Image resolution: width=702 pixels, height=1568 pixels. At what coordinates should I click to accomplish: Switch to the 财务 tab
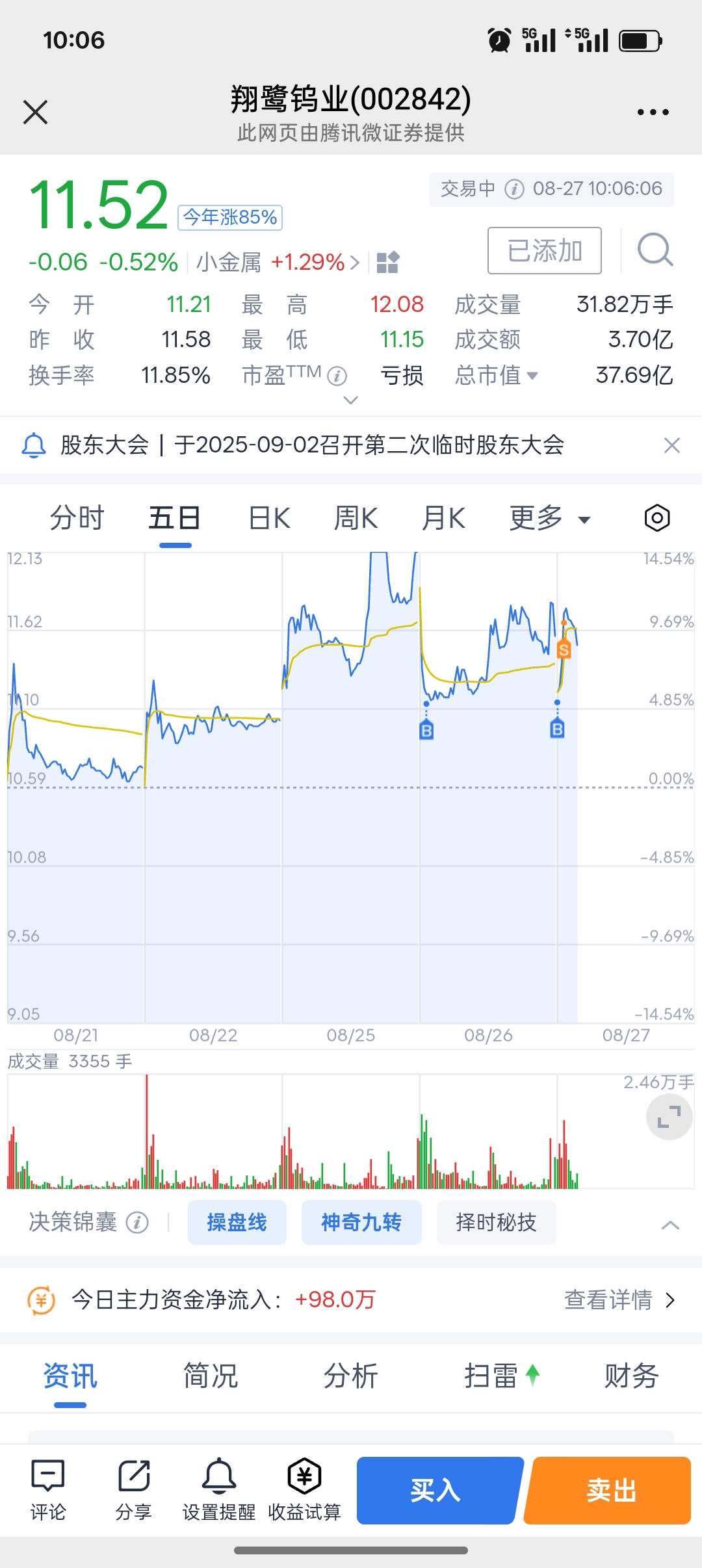coord(631,1376)
